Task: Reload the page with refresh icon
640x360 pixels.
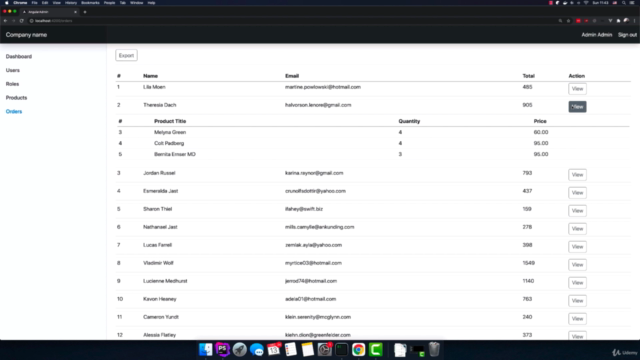Action: 22,21
